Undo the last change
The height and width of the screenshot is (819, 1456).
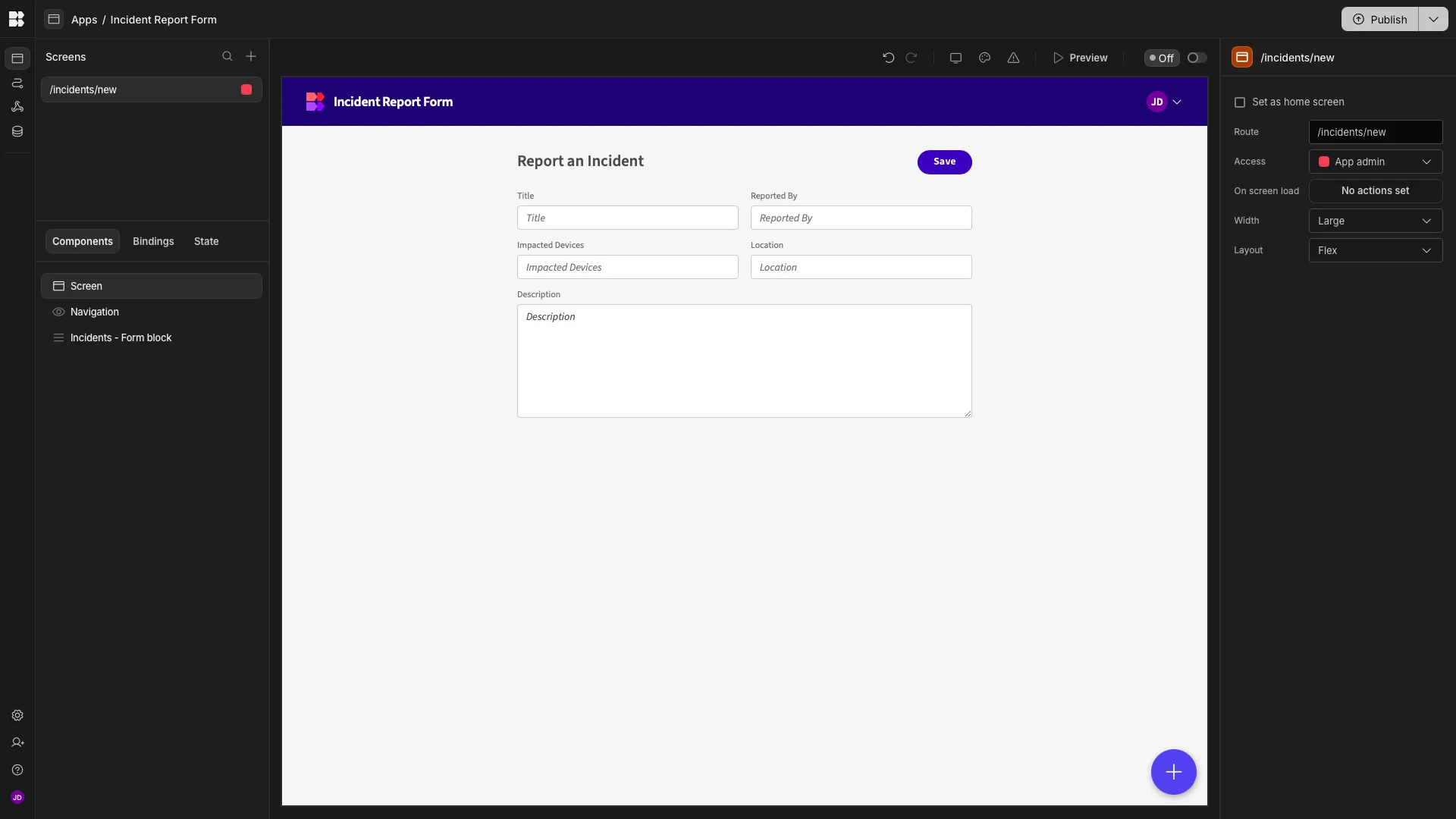[888, 58]
